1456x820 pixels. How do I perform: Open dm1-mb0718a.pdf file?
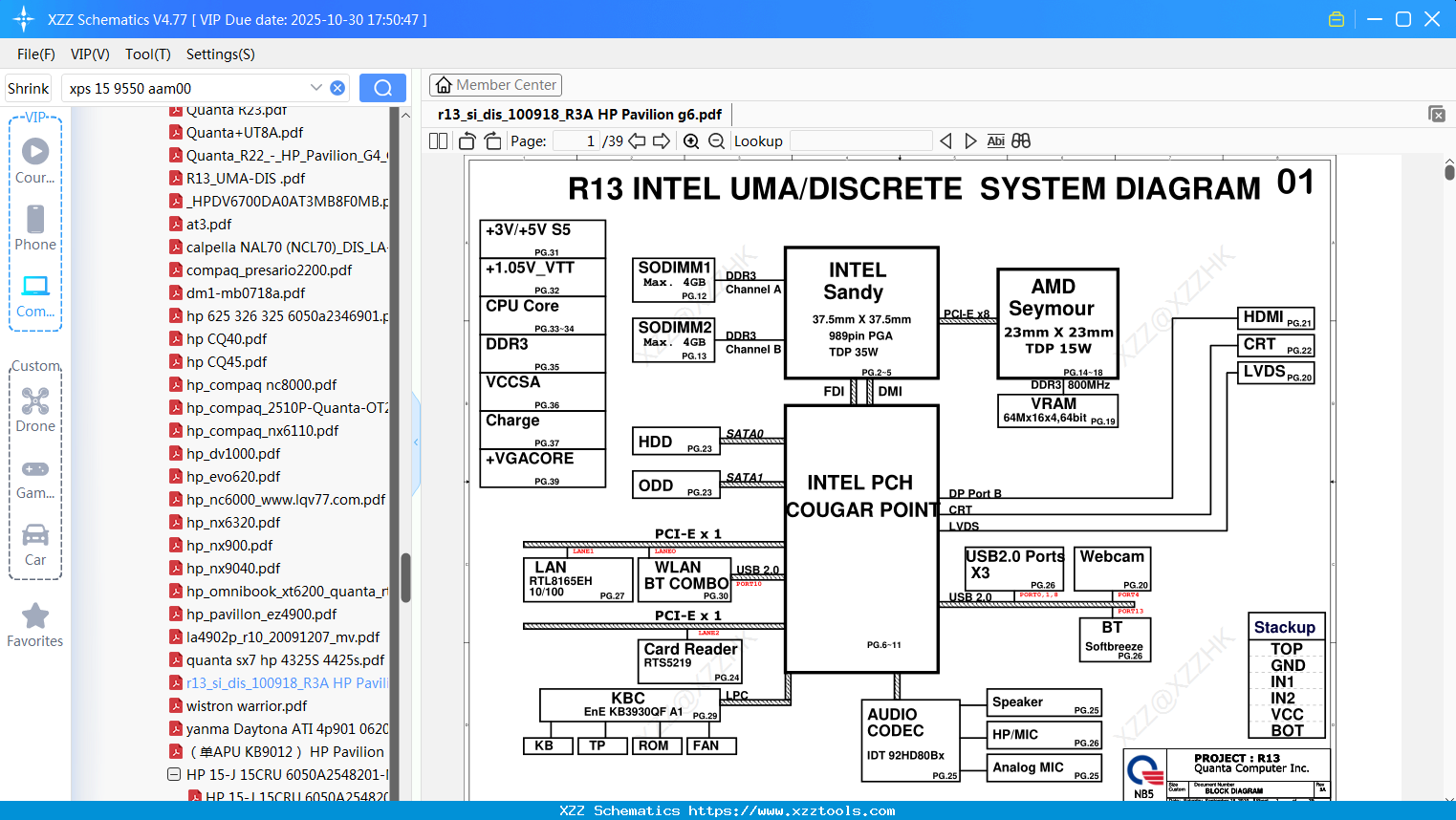[x=246, y=292]
